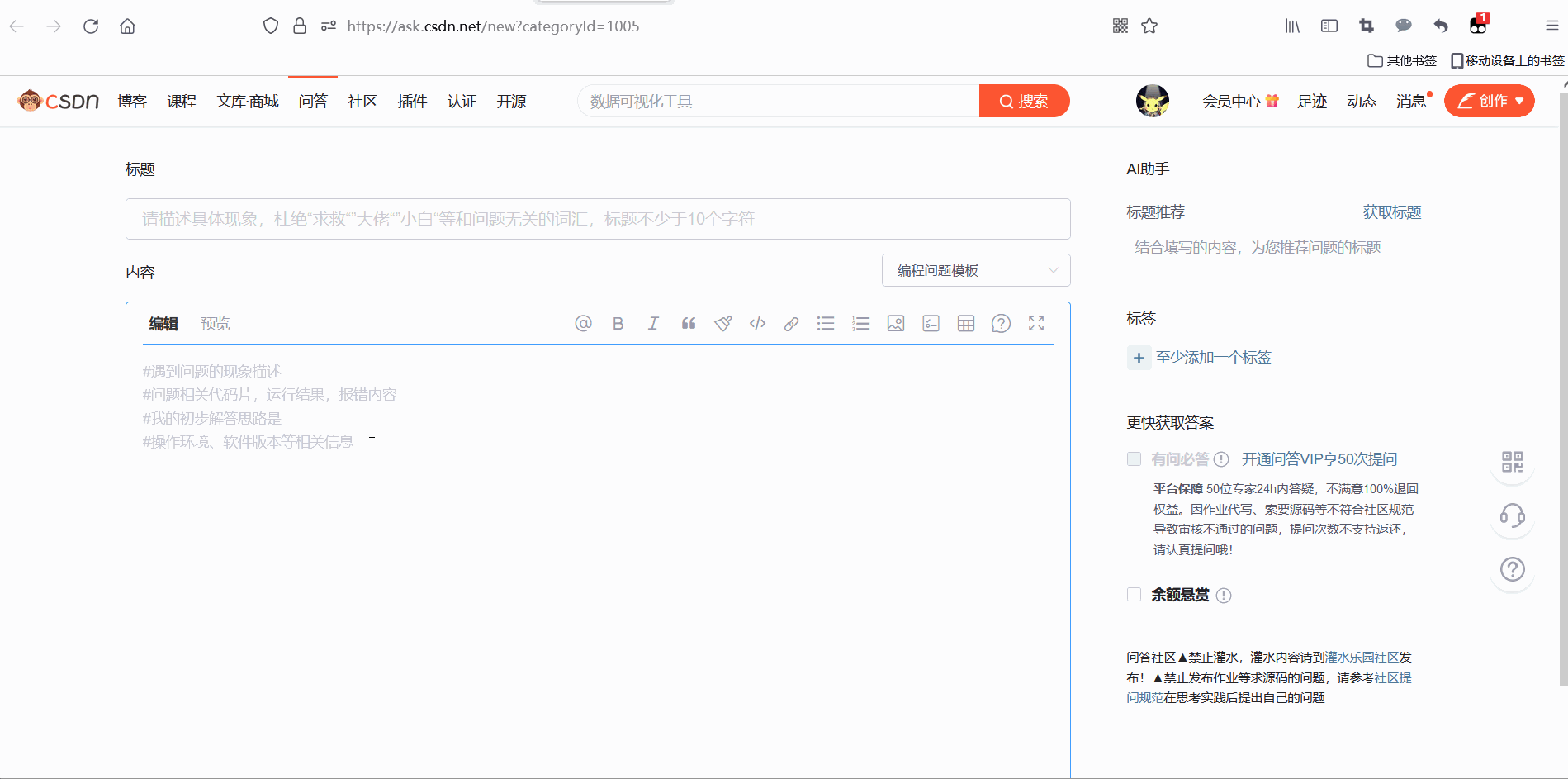The image size is (1568, 779).
Task: Add a tag with the plus button
Action: coord(1139,358)
